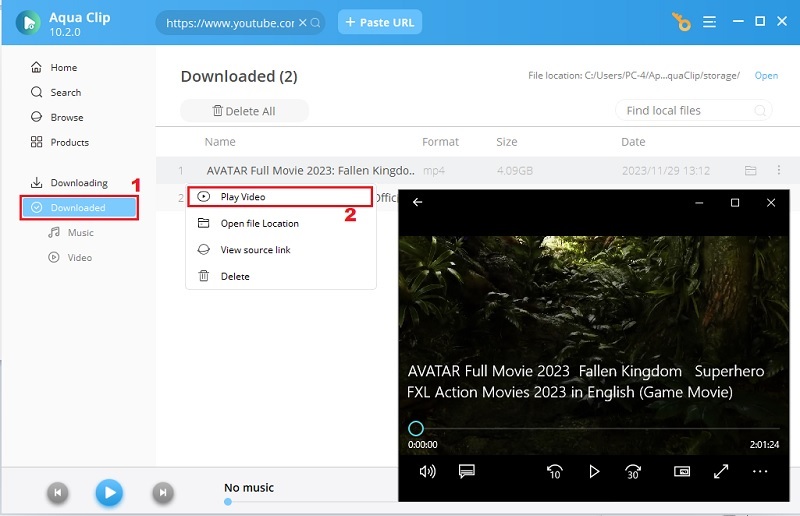Click the Aqua Clip logo icon
The height and width of the screenshot is (516, 800).
(x=28, y=22)
